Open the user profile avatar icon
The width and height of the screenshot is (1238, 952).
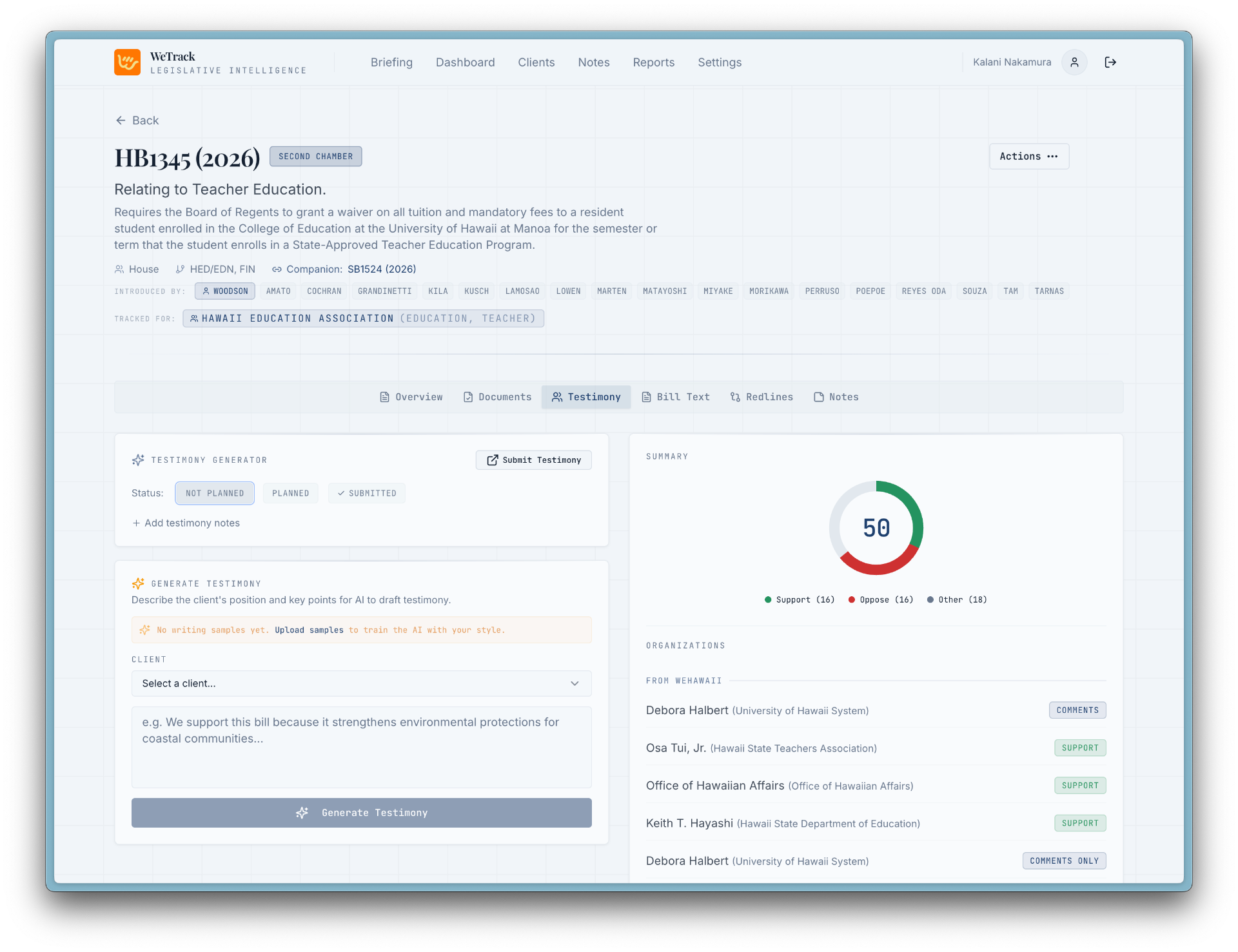point(1074,62)
